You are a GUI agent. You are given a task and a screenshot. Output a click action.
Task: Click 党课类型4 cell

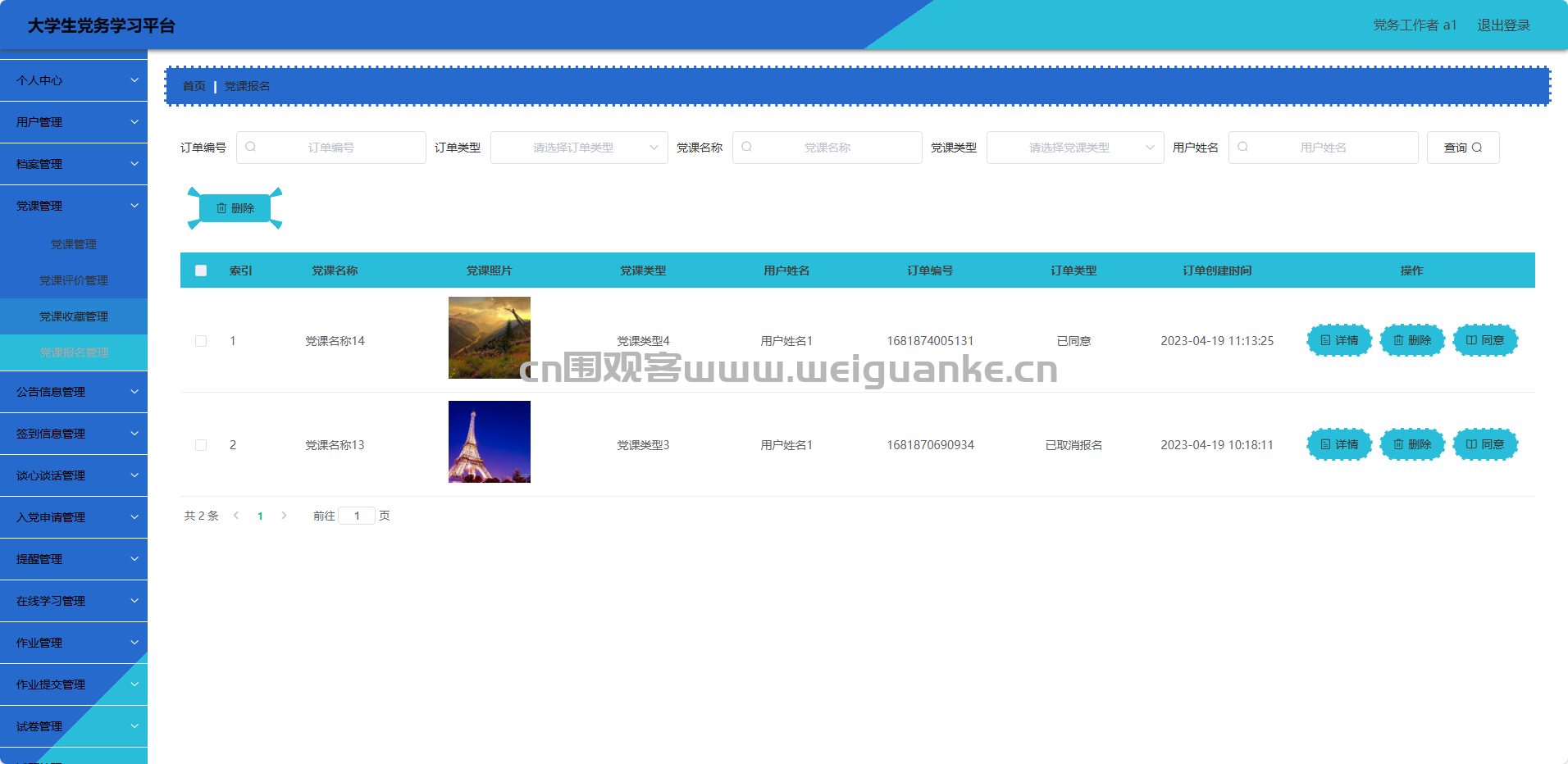point(643,341)
